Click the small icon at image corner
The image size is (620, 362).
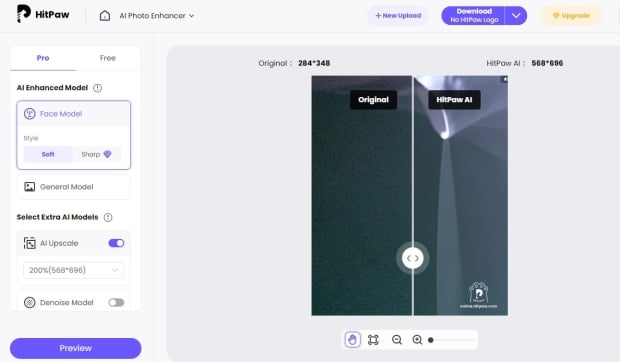(x=505, y=79)
